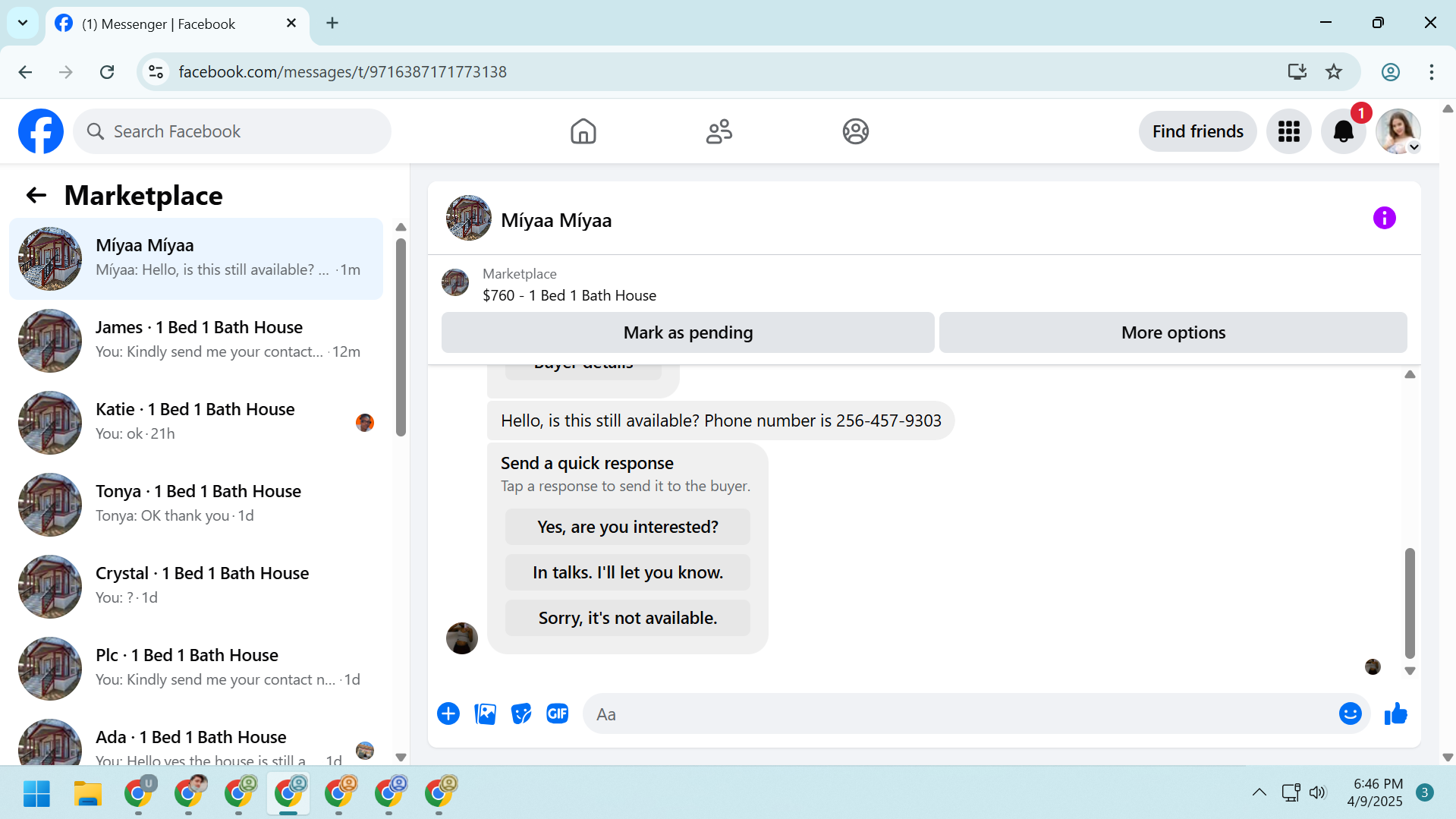
Task: Open the clock showing 6:46 PM
Action: coord(1375,792)
